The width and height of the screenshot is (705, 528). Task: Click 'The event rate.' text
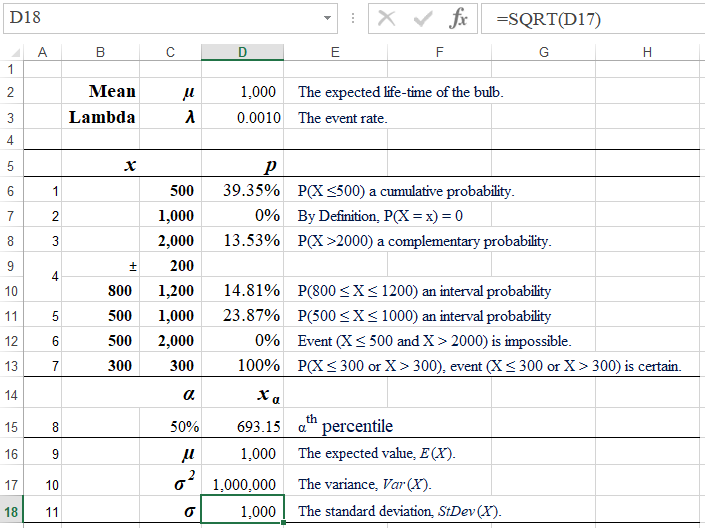[x=343, y=118]
